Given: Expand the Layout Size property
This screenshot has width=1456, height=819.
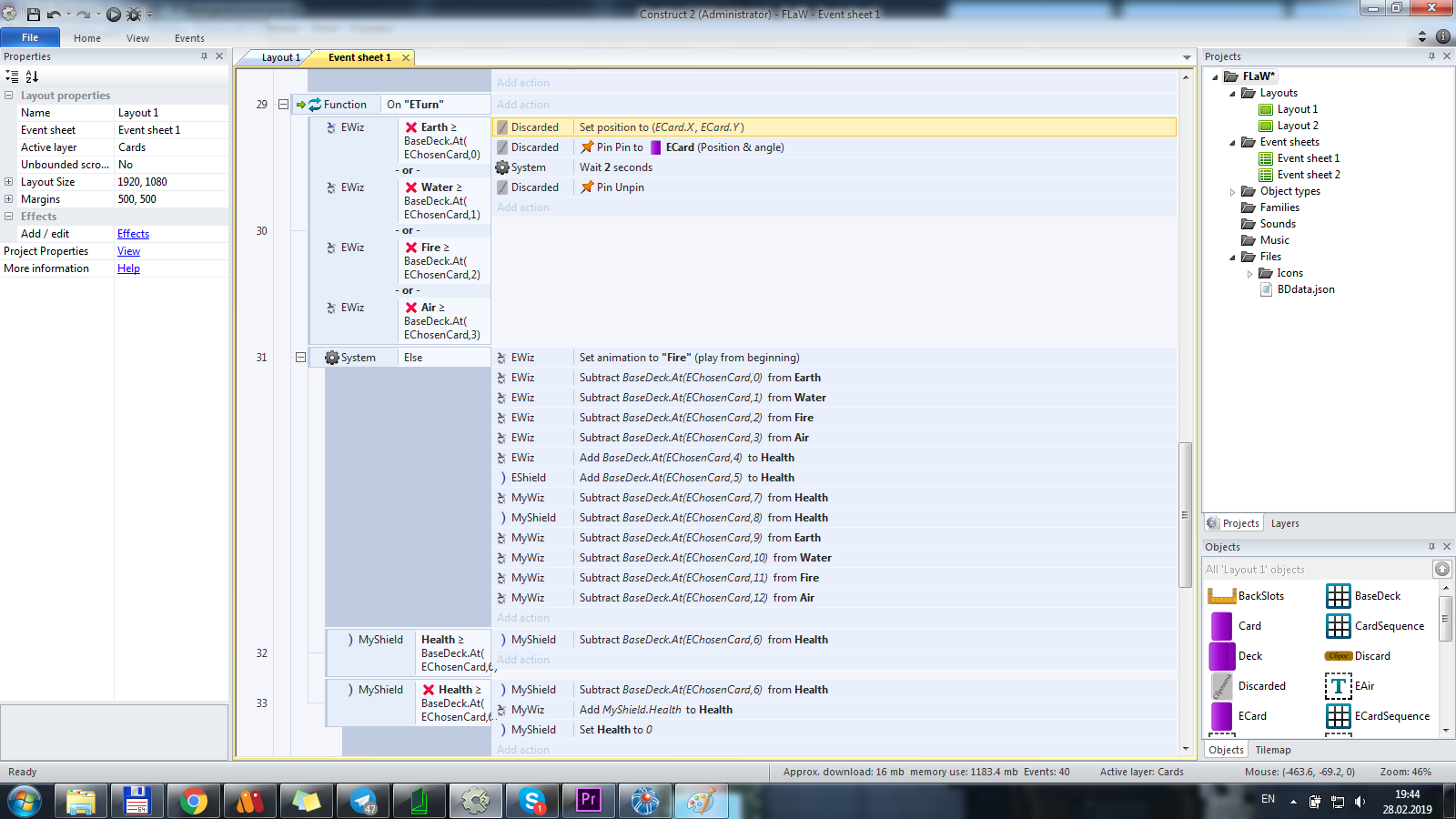Looking at the screenshot, I should [9, 182].
